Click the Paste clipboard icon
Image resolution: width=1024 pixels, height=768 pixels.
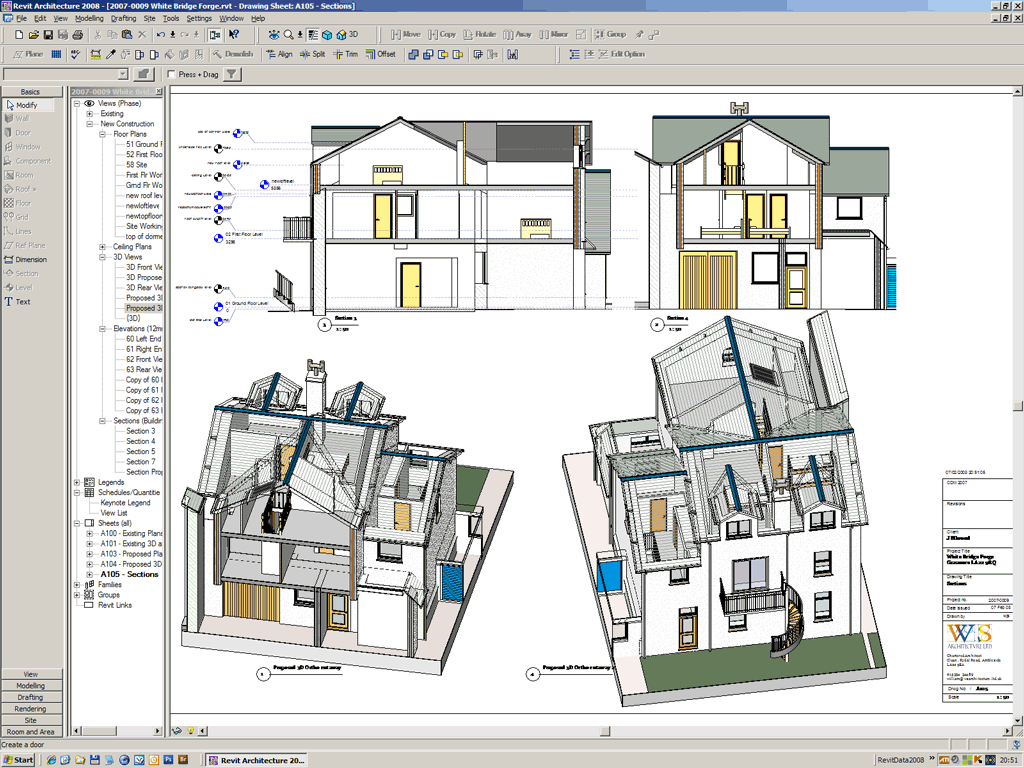coord(127,35)
